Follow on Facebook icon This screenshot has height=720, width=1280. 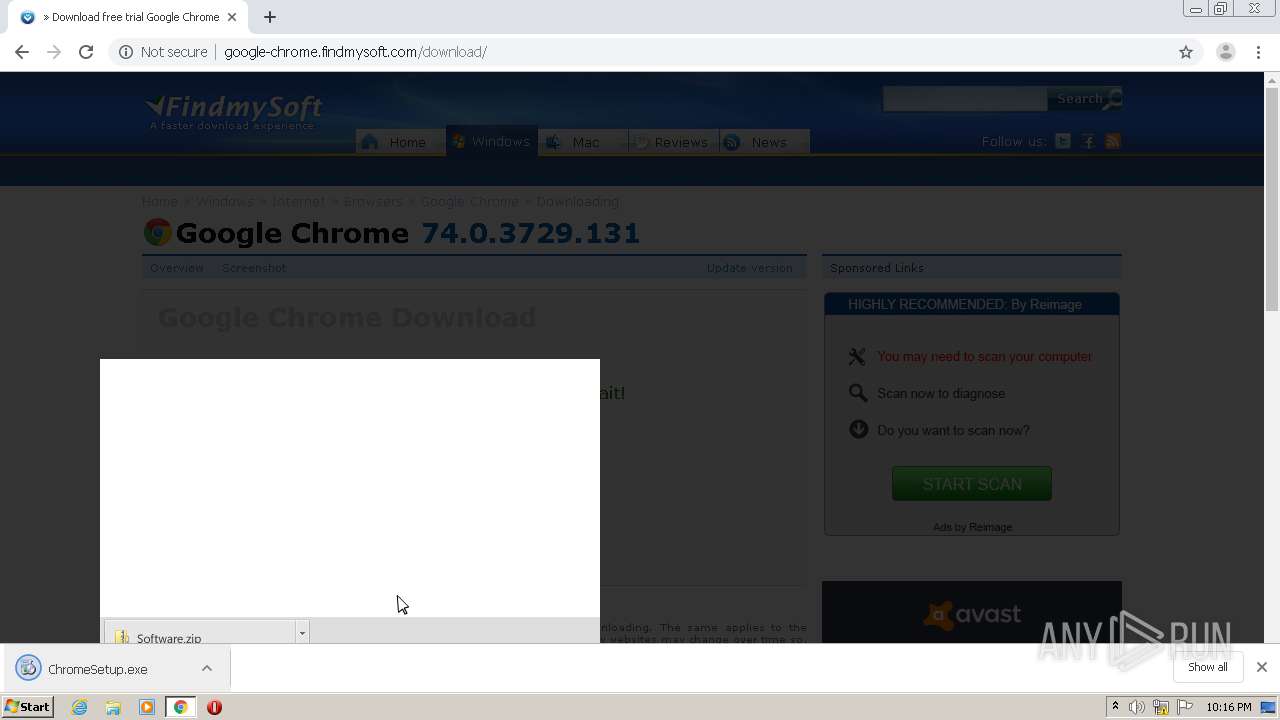(x=1088, y=142)
